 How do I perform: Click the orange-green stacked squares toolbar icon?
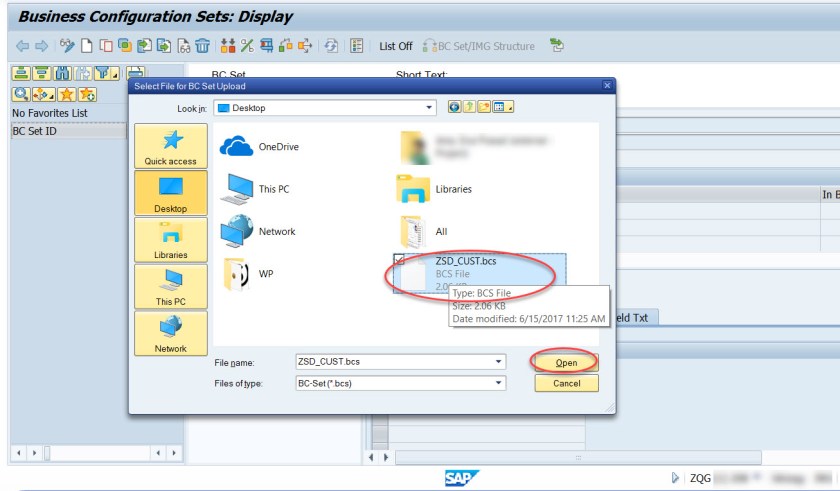point(125,46)
